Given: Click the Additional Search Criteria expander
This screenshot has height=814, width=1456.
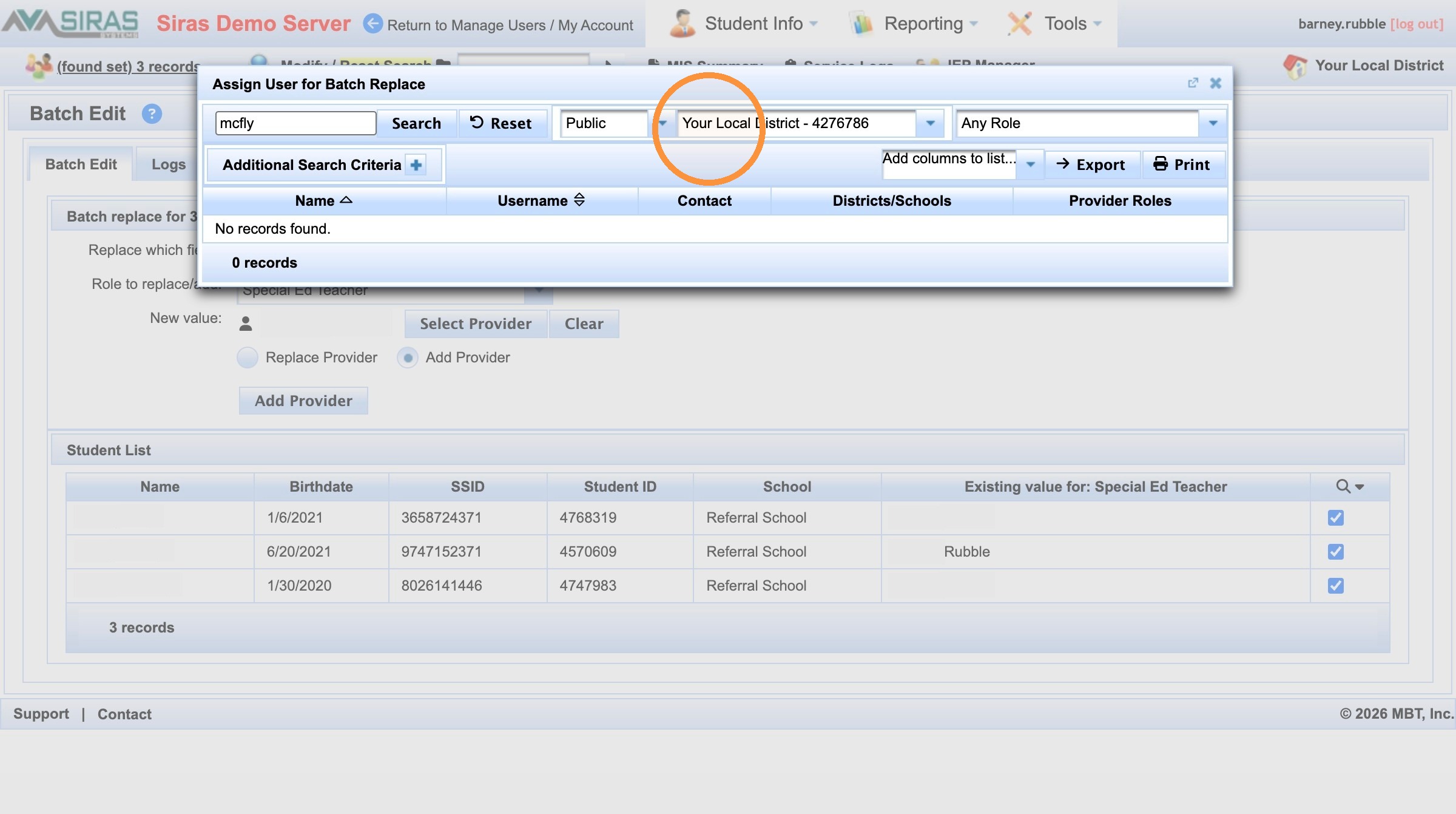Looking at the screenshot, I should pos(325,164).
